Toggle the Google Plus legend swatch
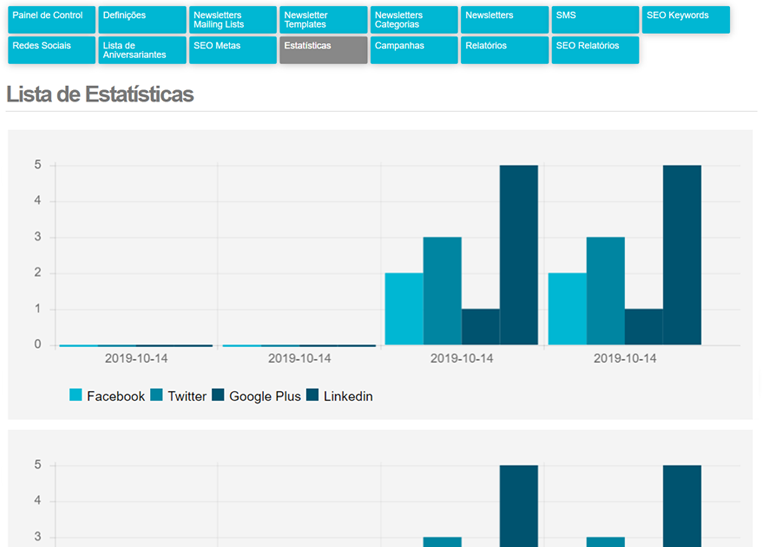This screenshot has height=547, width=763. click(x=218, y=395)
